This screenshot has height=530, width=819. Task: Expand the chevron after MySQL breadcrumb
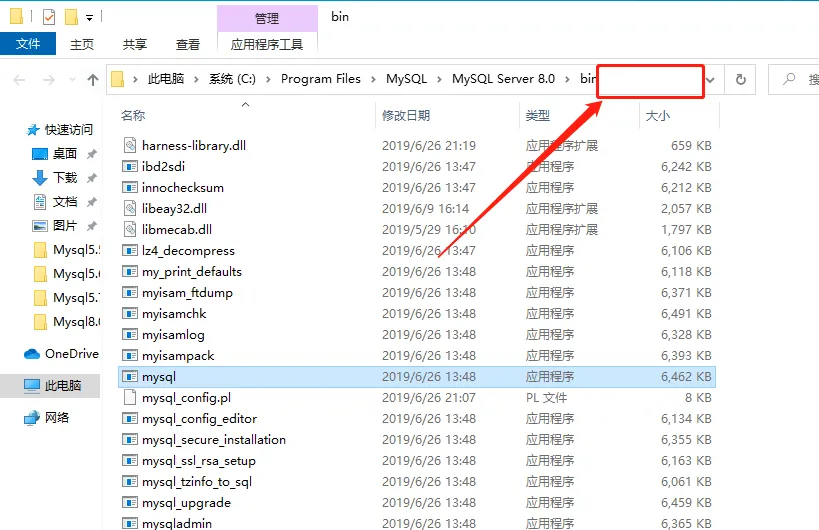439,79
